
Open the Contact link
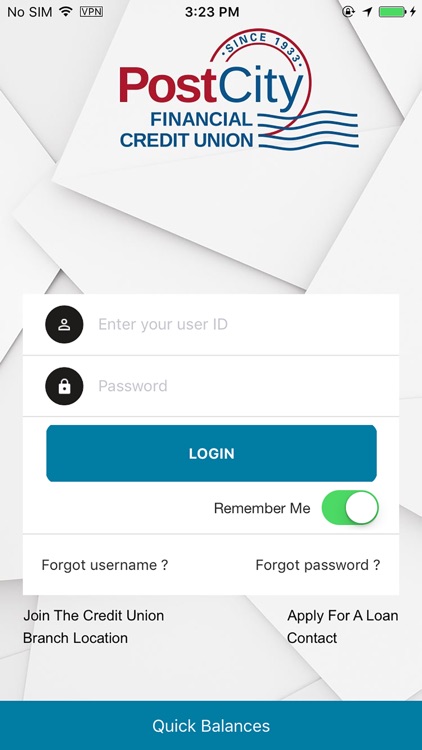tap(312, 638)
